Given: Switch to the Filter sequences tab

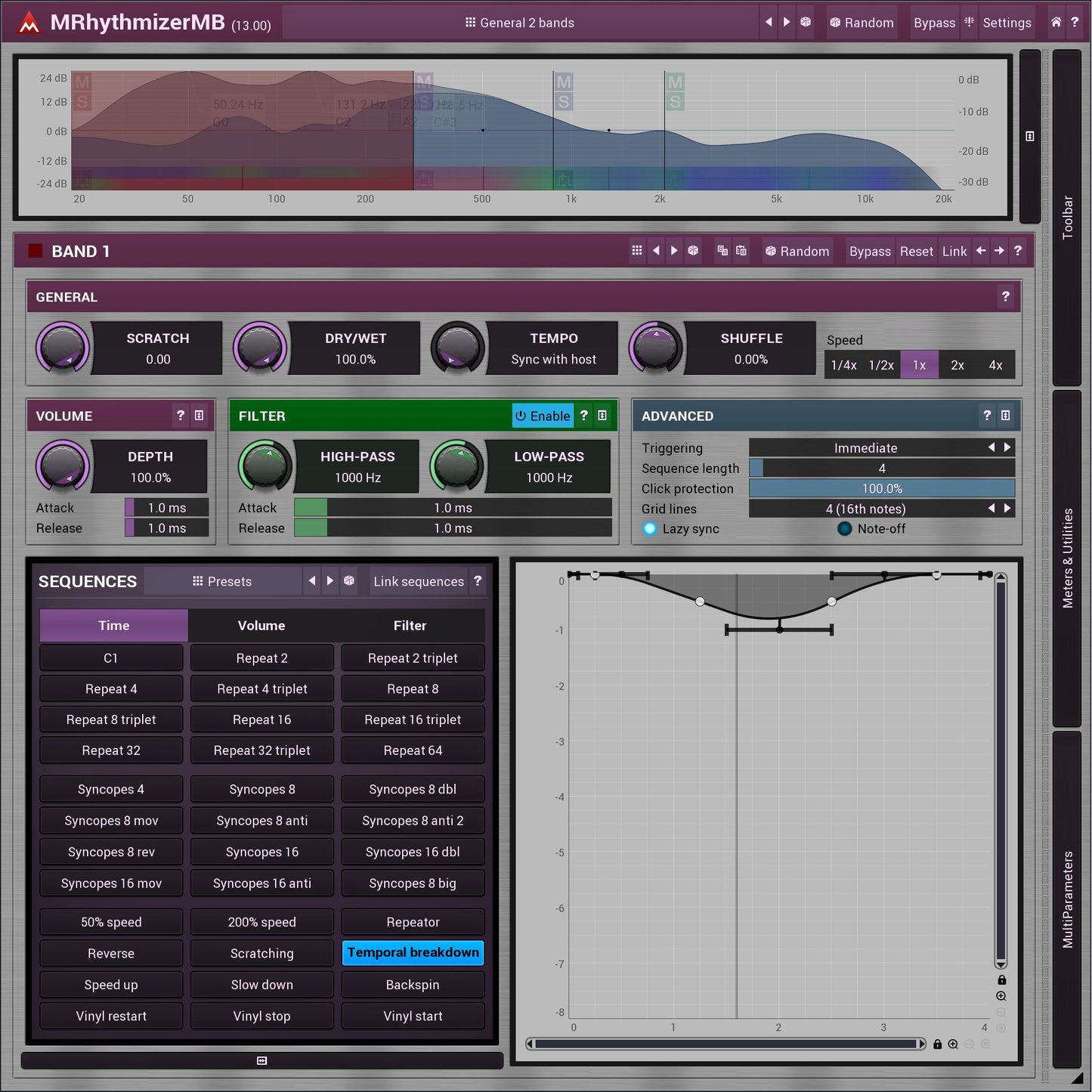Looking at the screenshot, I should pos(410,626).
